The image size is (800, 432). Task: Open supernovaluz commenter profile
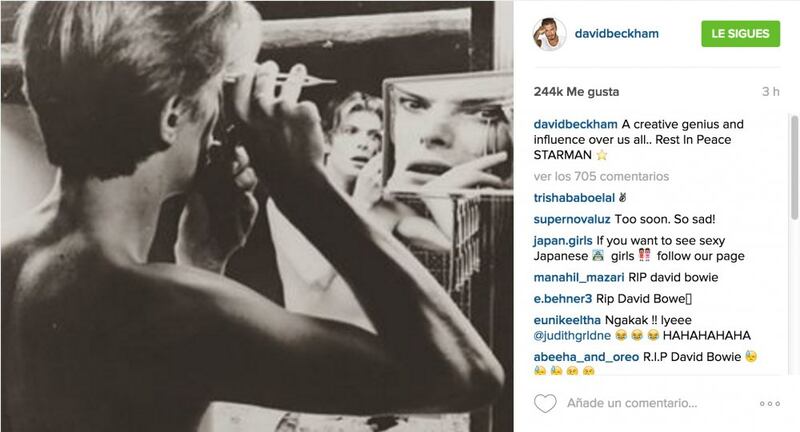(x=572, y=219)
